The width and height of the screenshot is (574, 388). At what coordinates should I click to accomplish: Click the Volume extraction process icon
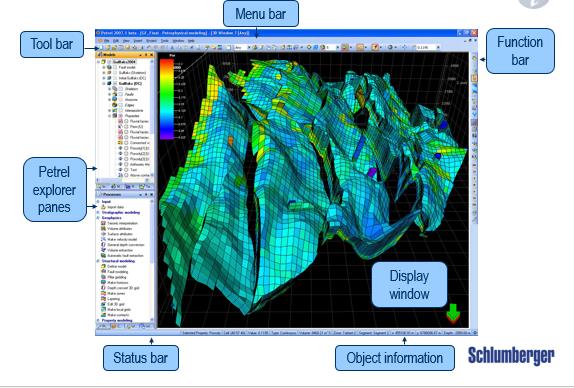104,250
